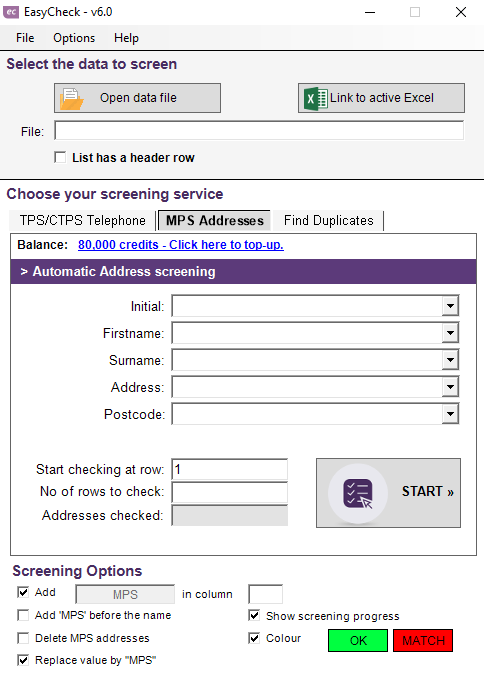
Task: Disable Show screening progress checkbox
Action: point(254,616)
